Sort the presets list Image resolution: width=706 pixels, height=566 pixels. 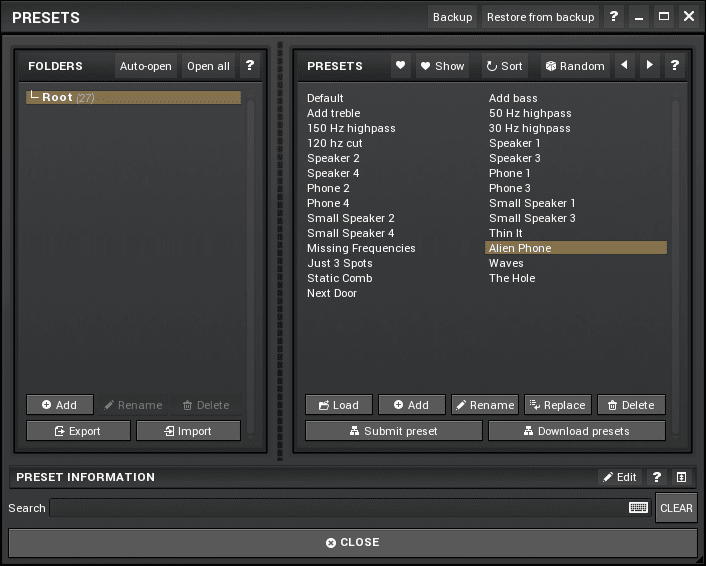[504, 66]
